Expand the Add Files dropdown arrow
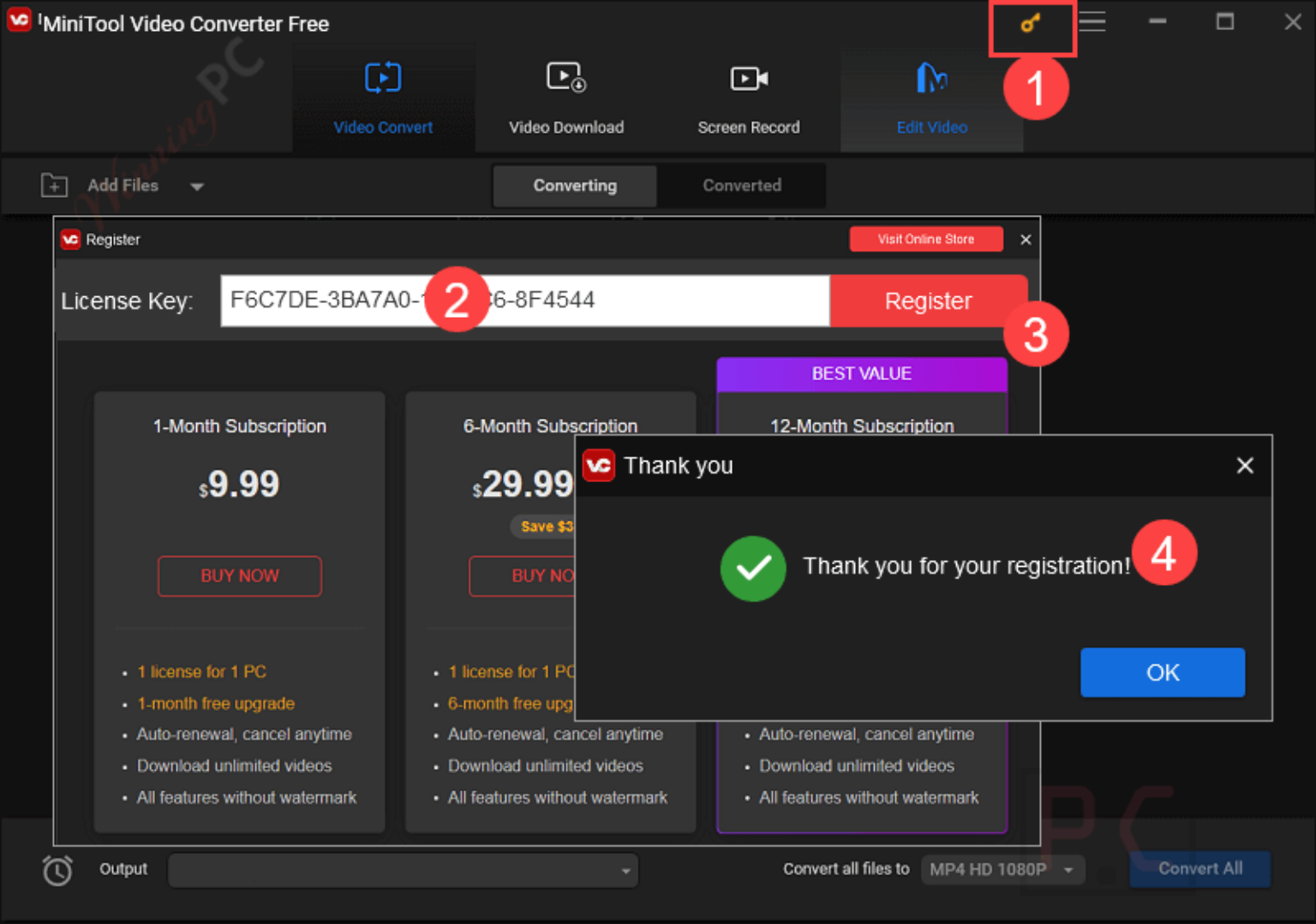 [196, 186]
